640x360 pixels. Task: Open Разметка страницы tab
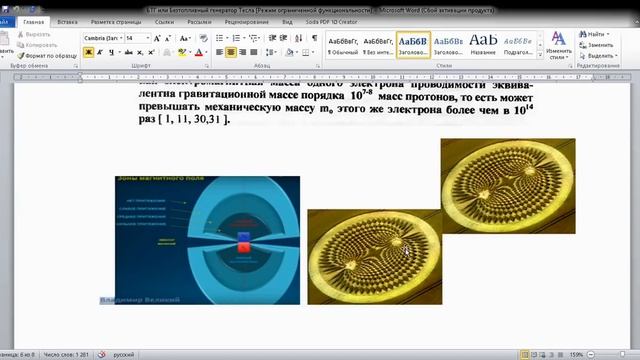[x=116, y=22]
